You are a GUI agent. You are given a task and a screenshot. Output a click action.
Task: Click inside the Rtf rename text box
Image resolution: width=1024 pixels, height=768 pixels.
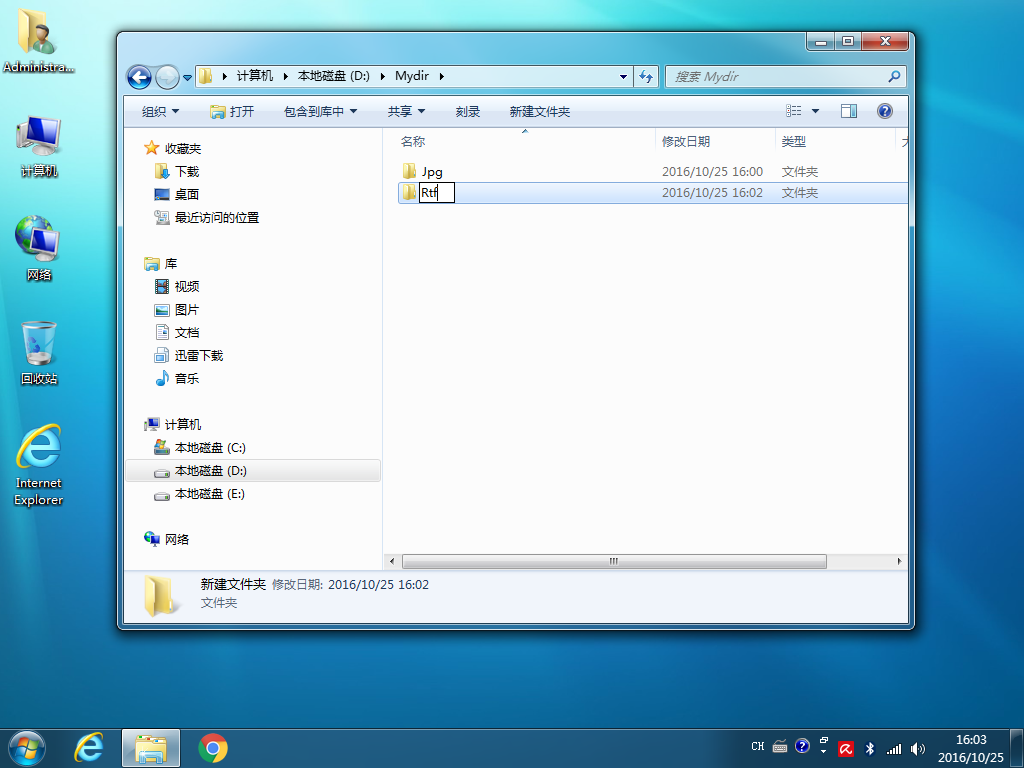[436, 193]
